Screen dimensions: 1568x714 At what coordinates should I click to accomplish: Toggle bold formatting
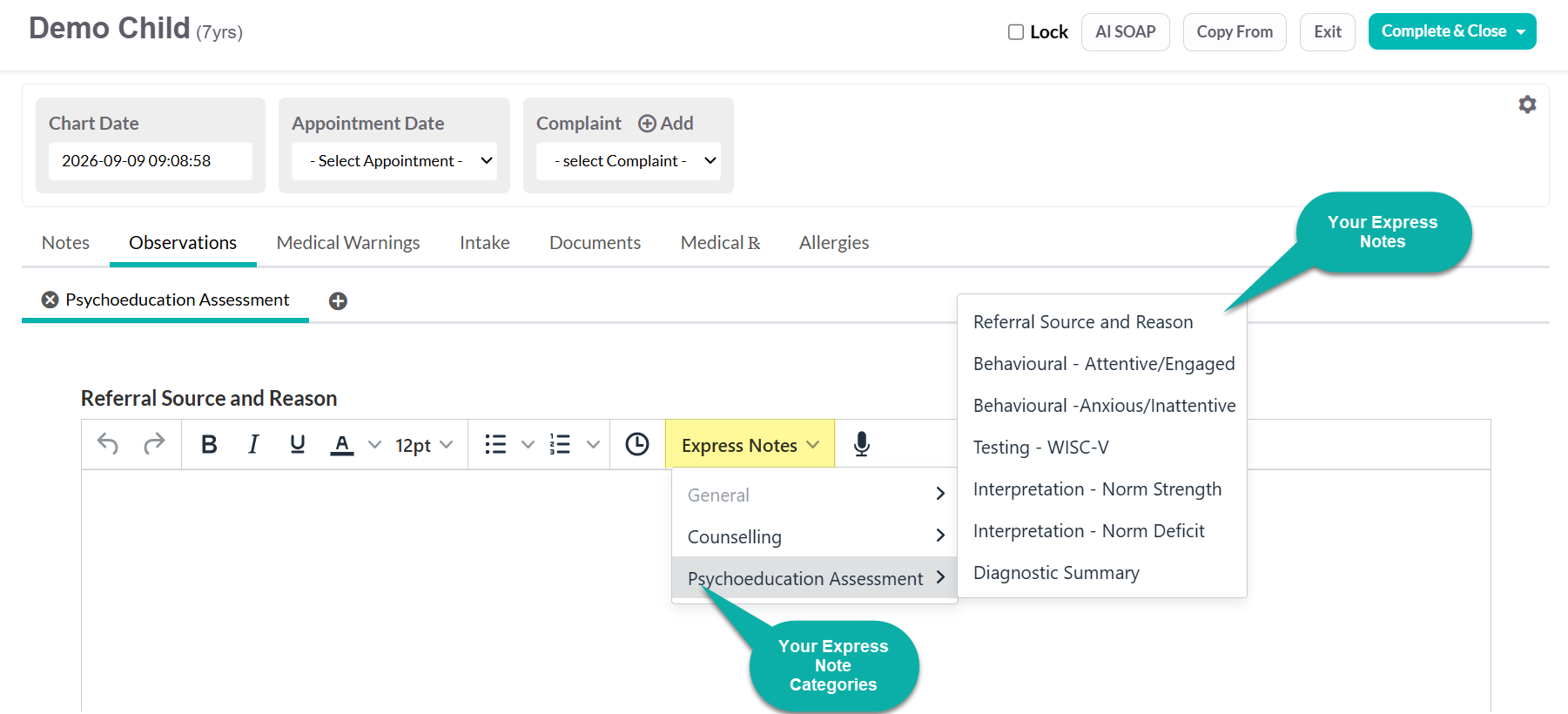click(x=209, y=444)
